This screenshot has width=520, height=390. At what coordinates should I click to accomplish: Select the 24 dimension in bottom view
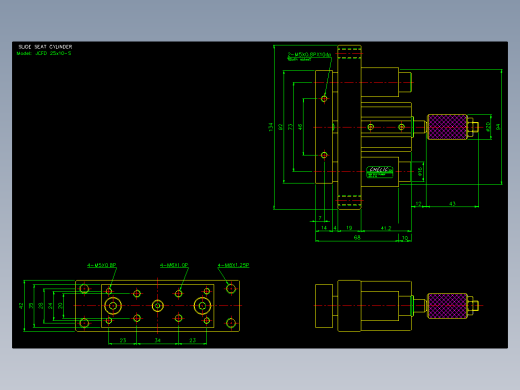(x=50, y=306)
